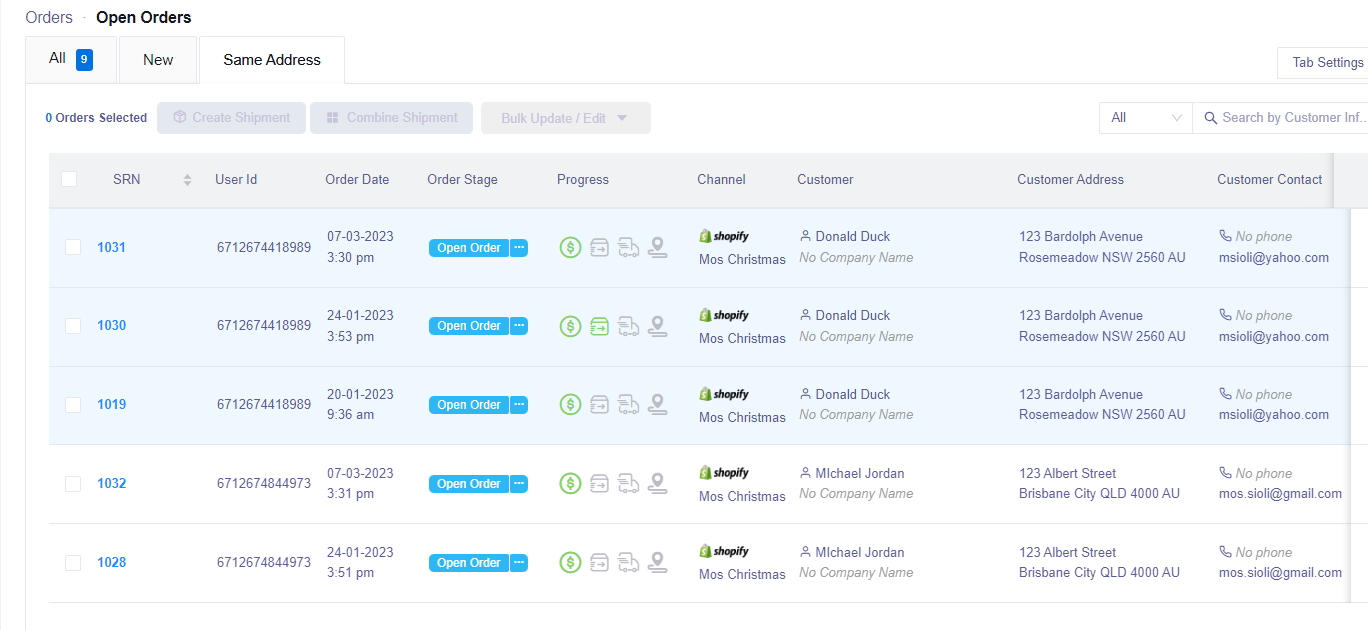
Task: Click the magnifier icon in the customer search box
Action: 1211,118
